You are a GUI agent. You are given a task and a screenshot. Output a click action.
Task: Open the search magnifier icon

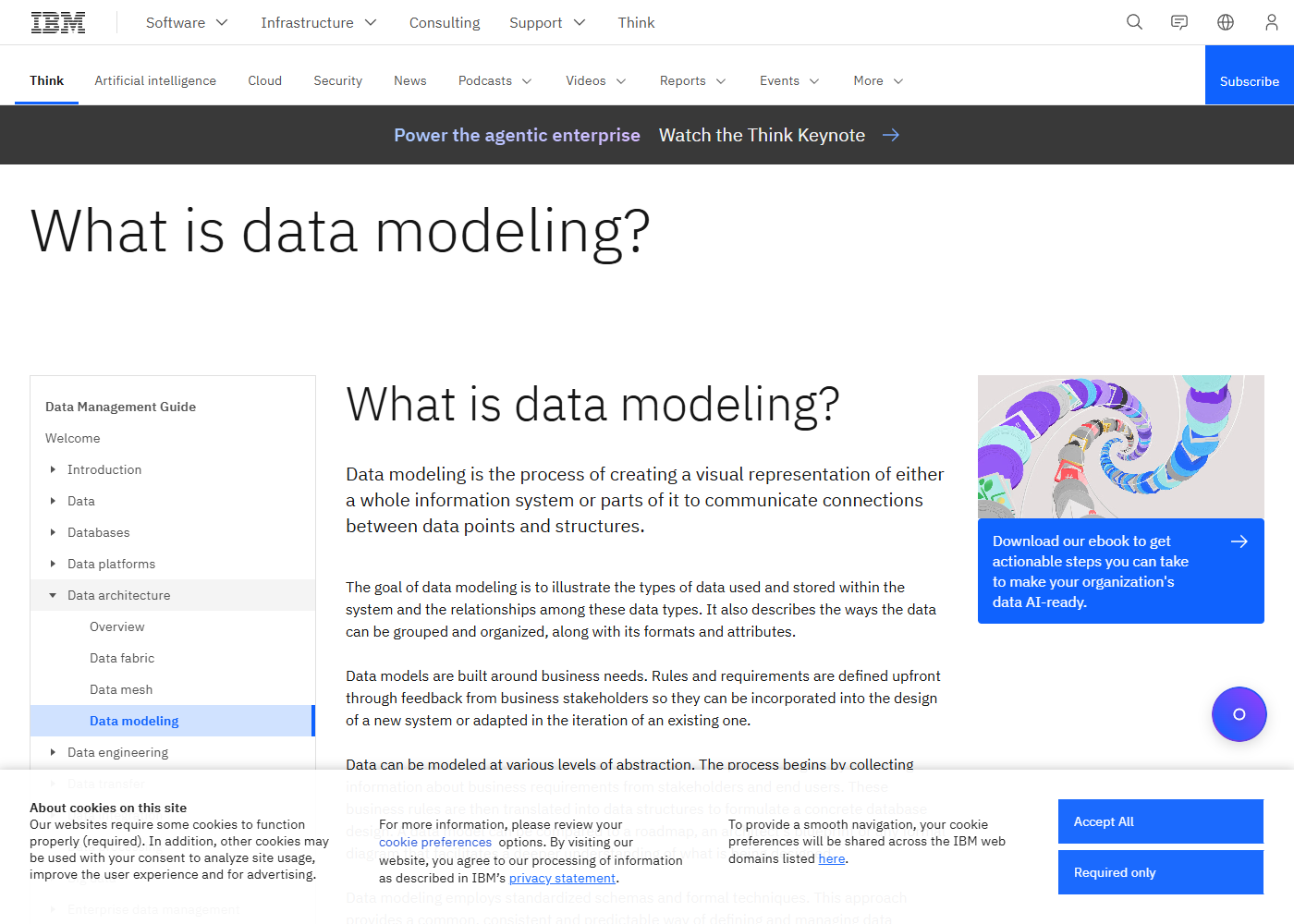pyautogui.click(x=1134, y=22)
